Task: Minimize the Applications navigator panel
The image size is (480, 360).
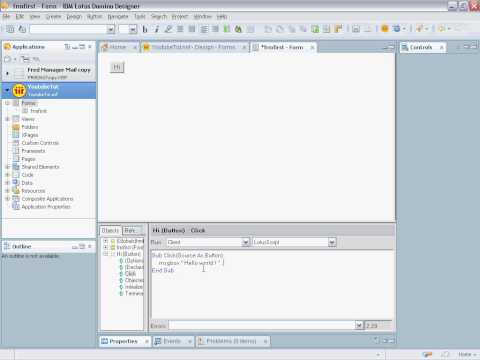Action: pos(75,47)
